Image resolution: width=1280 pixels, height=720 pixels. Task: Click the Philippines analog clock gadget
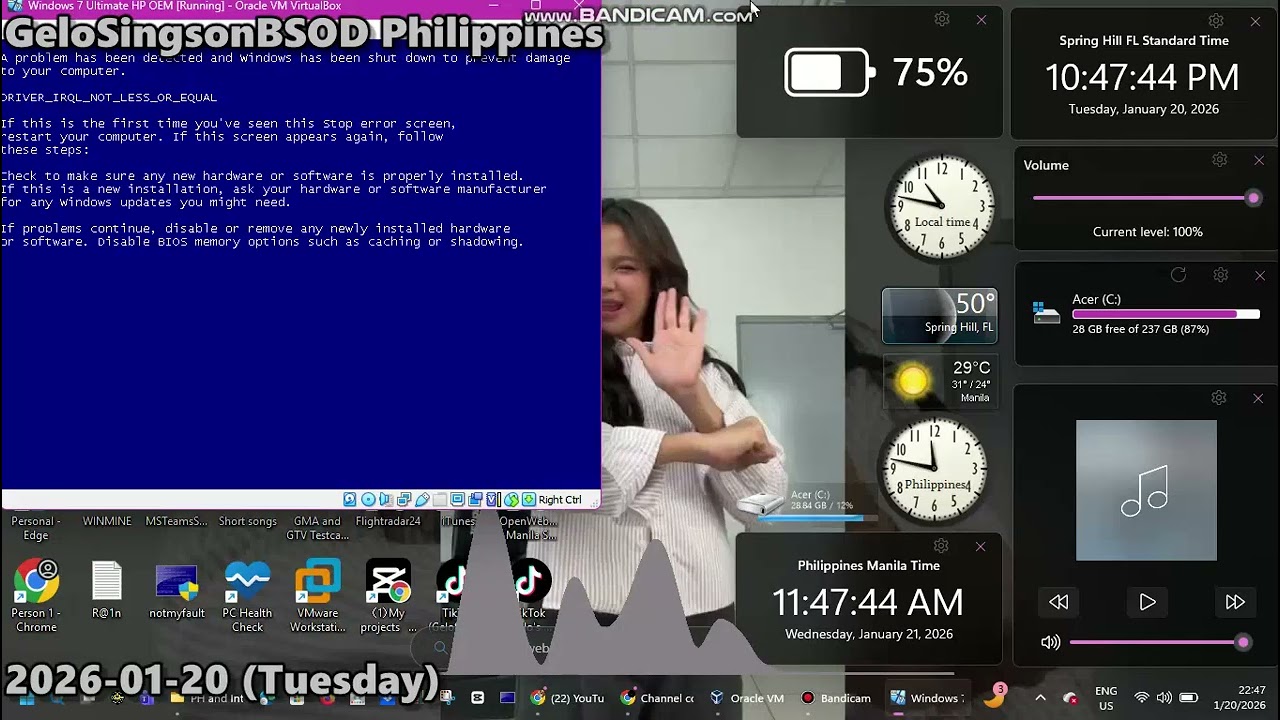(933, 471)
